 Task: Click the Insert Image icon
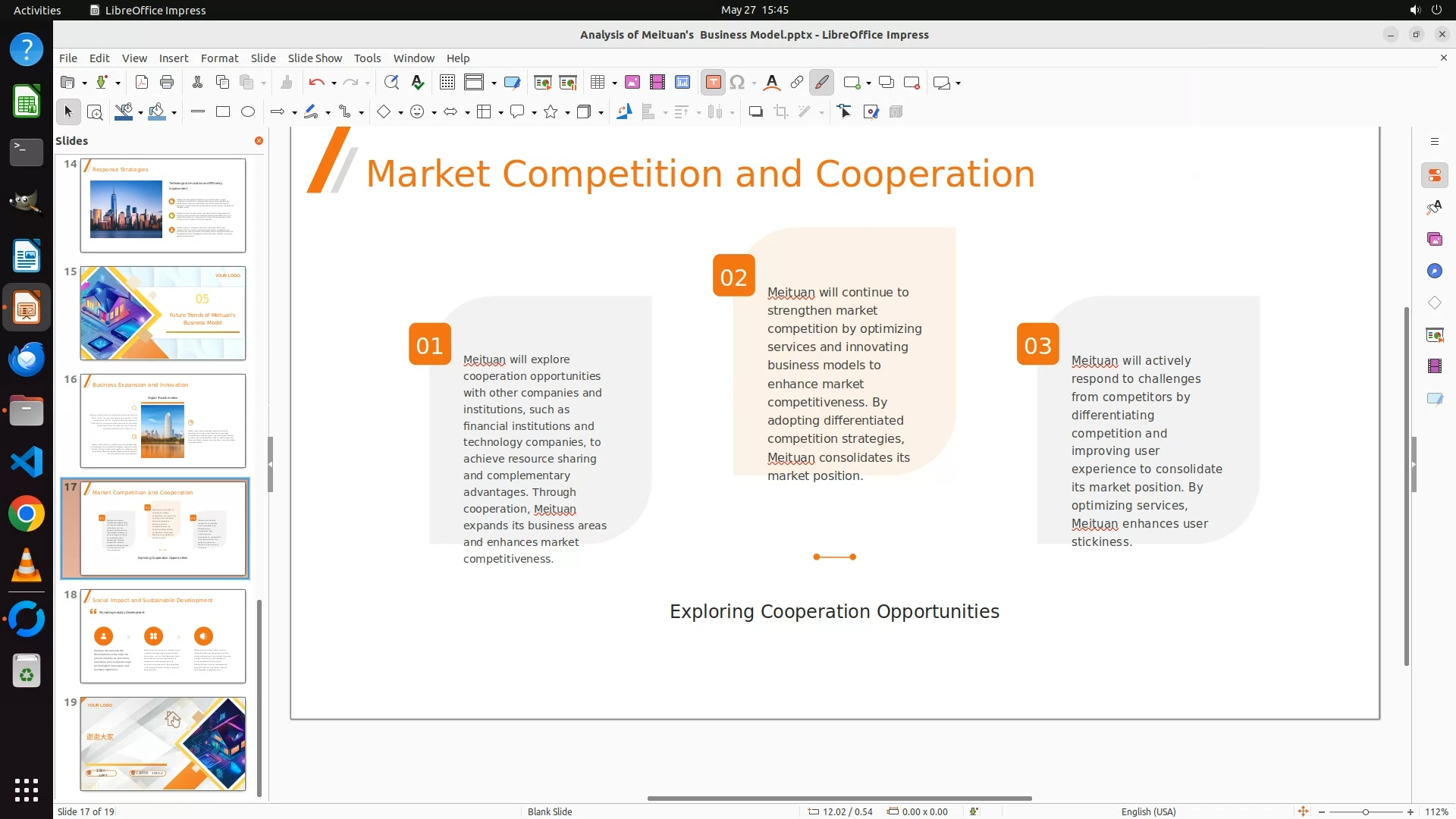coord(632,83)
